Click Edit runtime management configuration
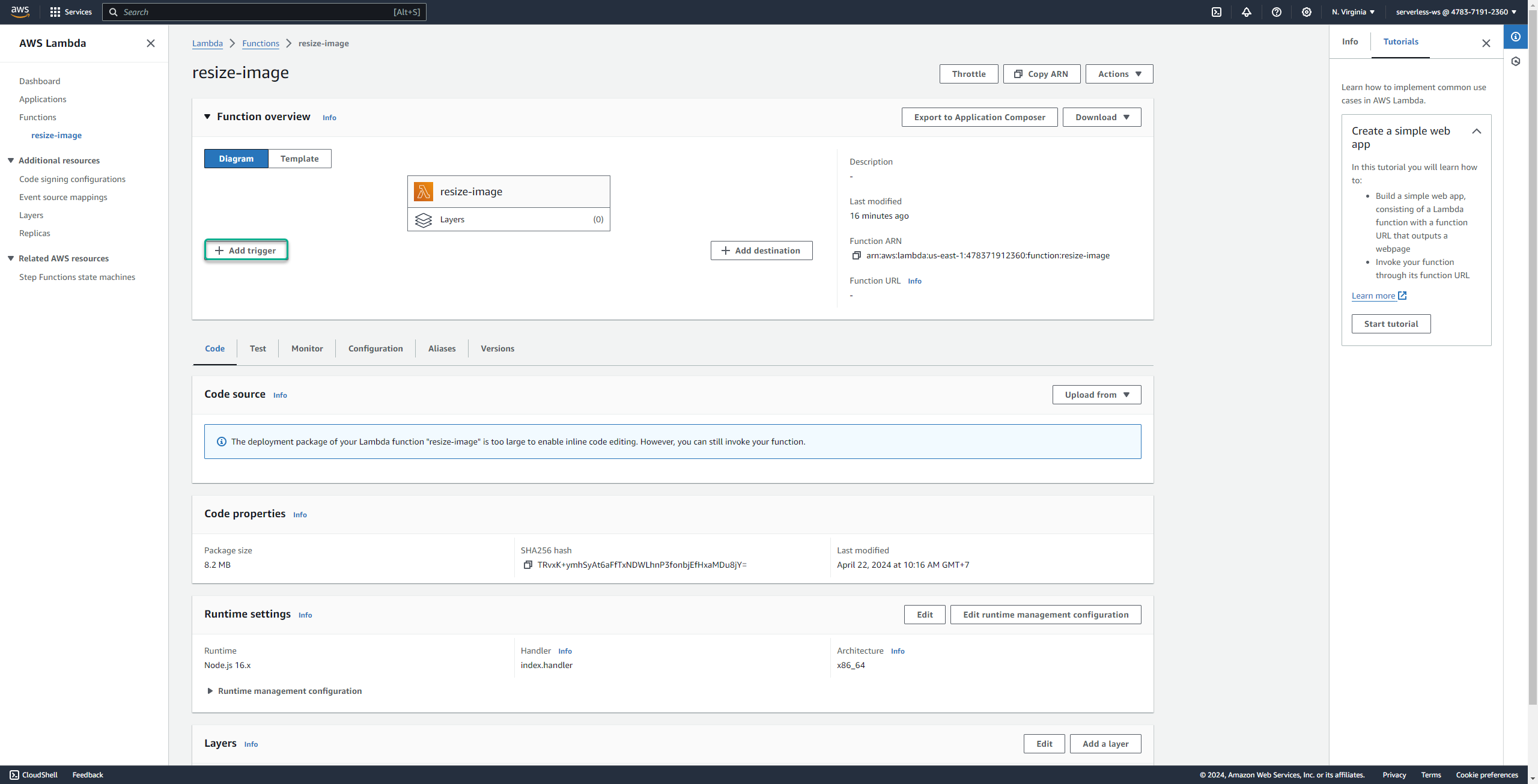Image resolution: width=1538 pixels, height=784 pixels. 1045,615
